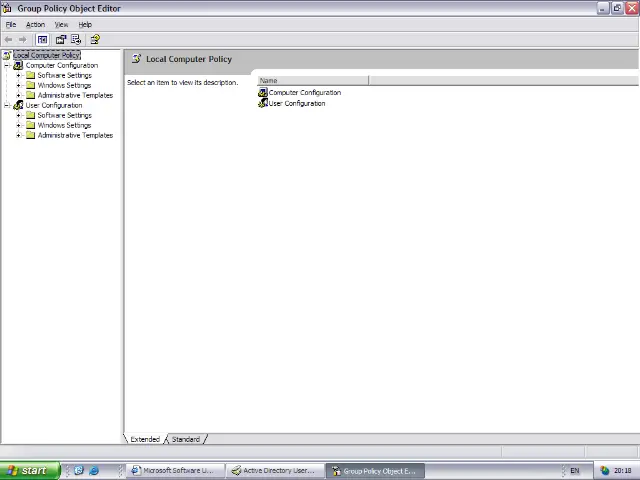Screen dimensions: 640x480
Task: Select Computer Configuration in the tree
Action: coord(62,65)
